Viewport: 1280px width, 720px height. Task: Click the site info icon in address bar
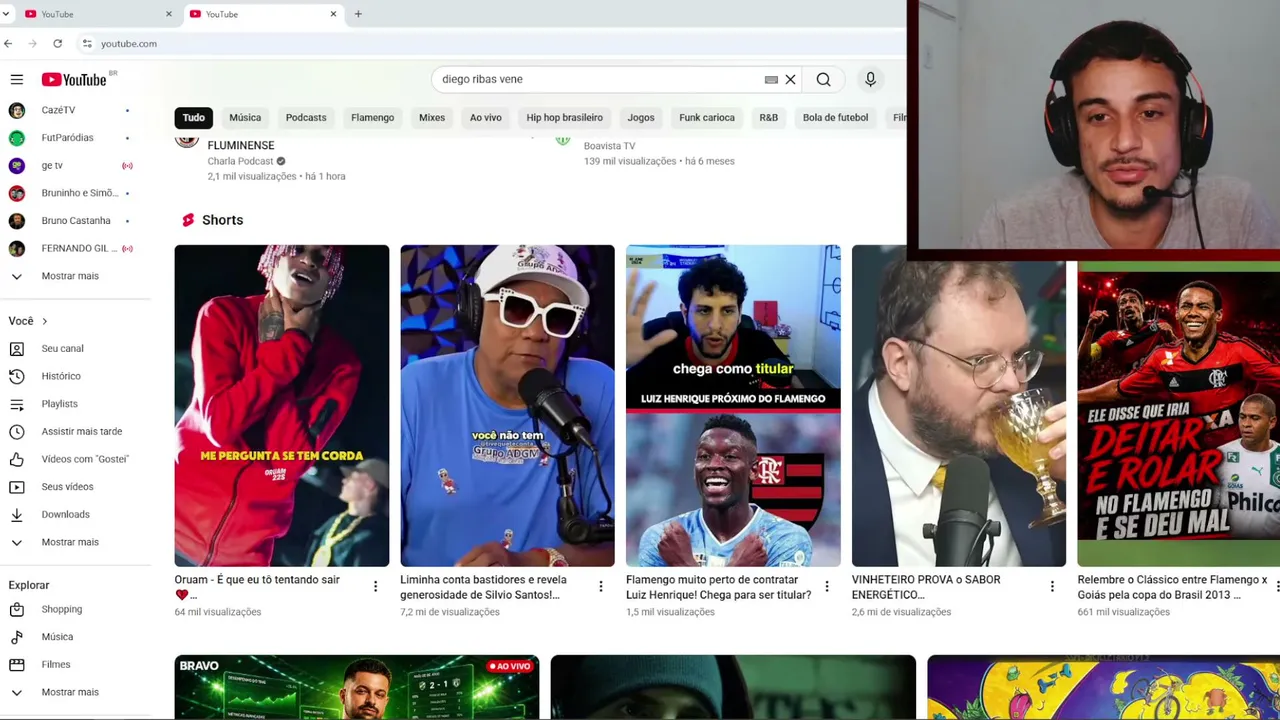(x=87, y=44)
